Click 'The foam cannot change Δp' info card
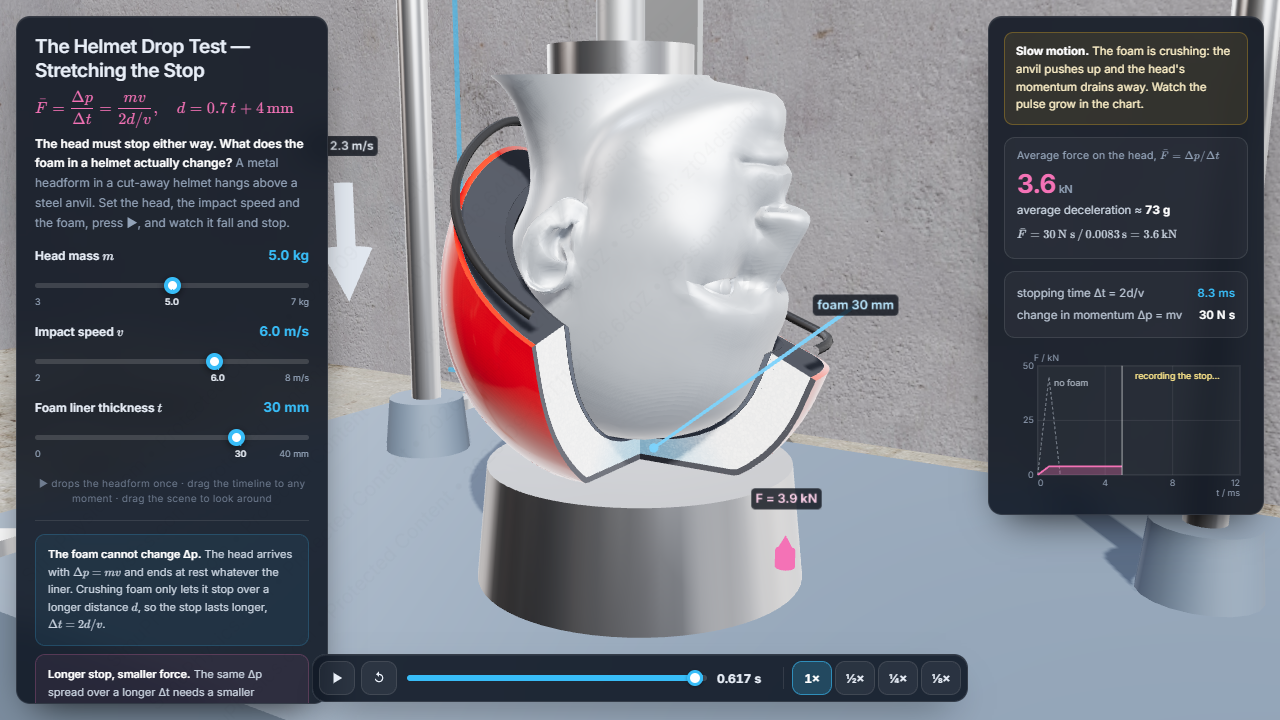This screenshot has width=1280, height=720. coord(172,590)
